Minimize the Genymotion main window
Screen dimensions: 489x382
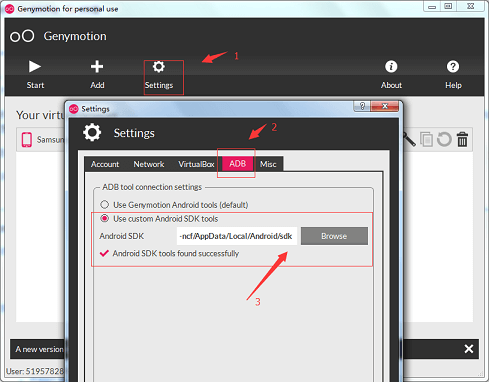pyautogui.click(x=432, y=6)
